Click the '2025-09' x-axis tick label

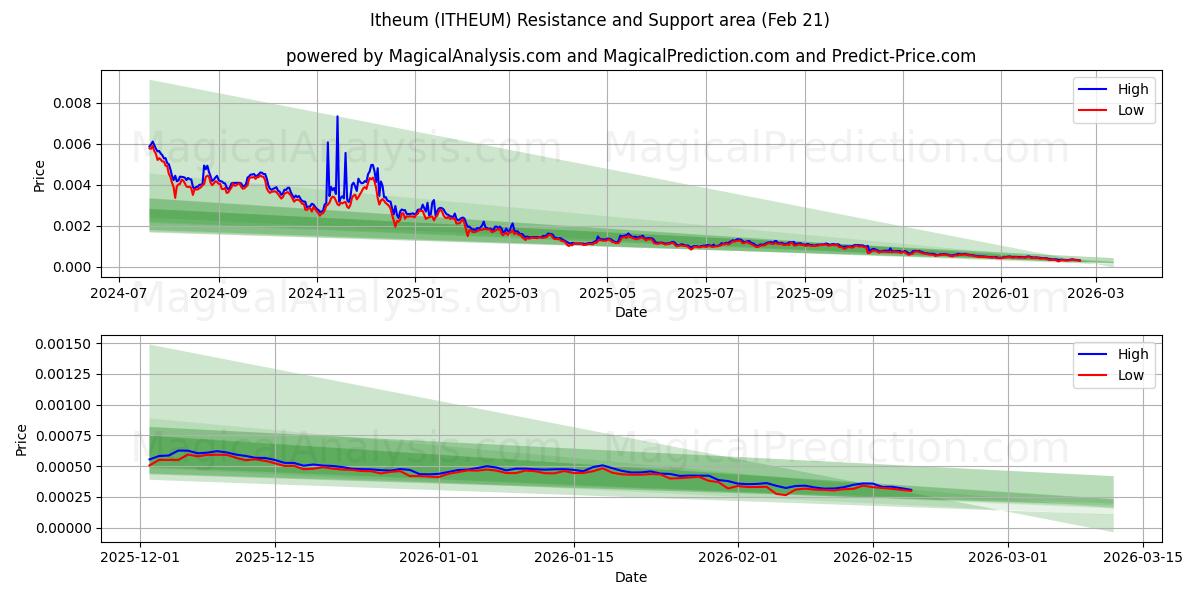(804, 293)
